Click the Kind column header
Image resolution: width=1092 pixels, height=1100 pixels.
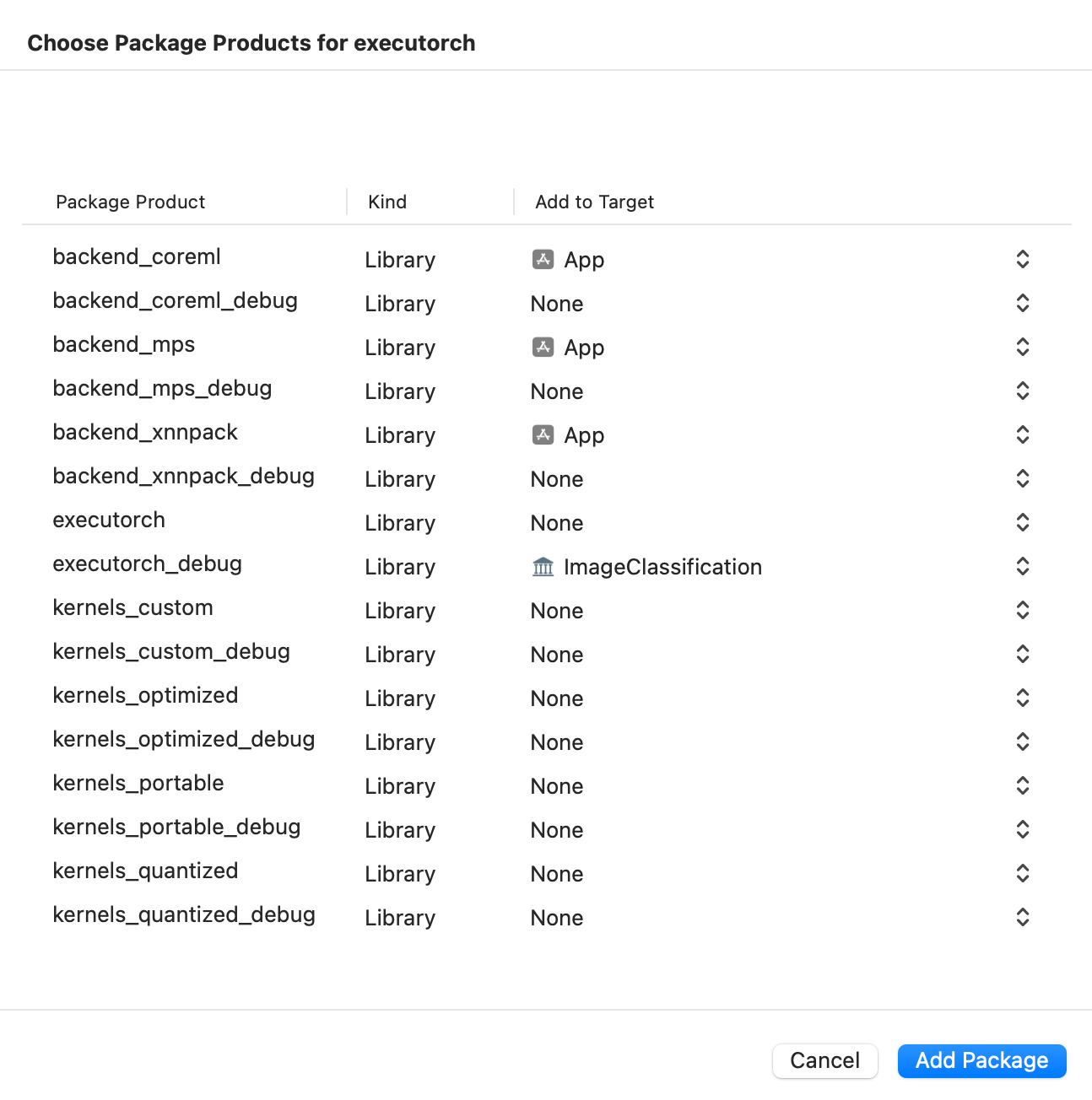pos(387,202)
